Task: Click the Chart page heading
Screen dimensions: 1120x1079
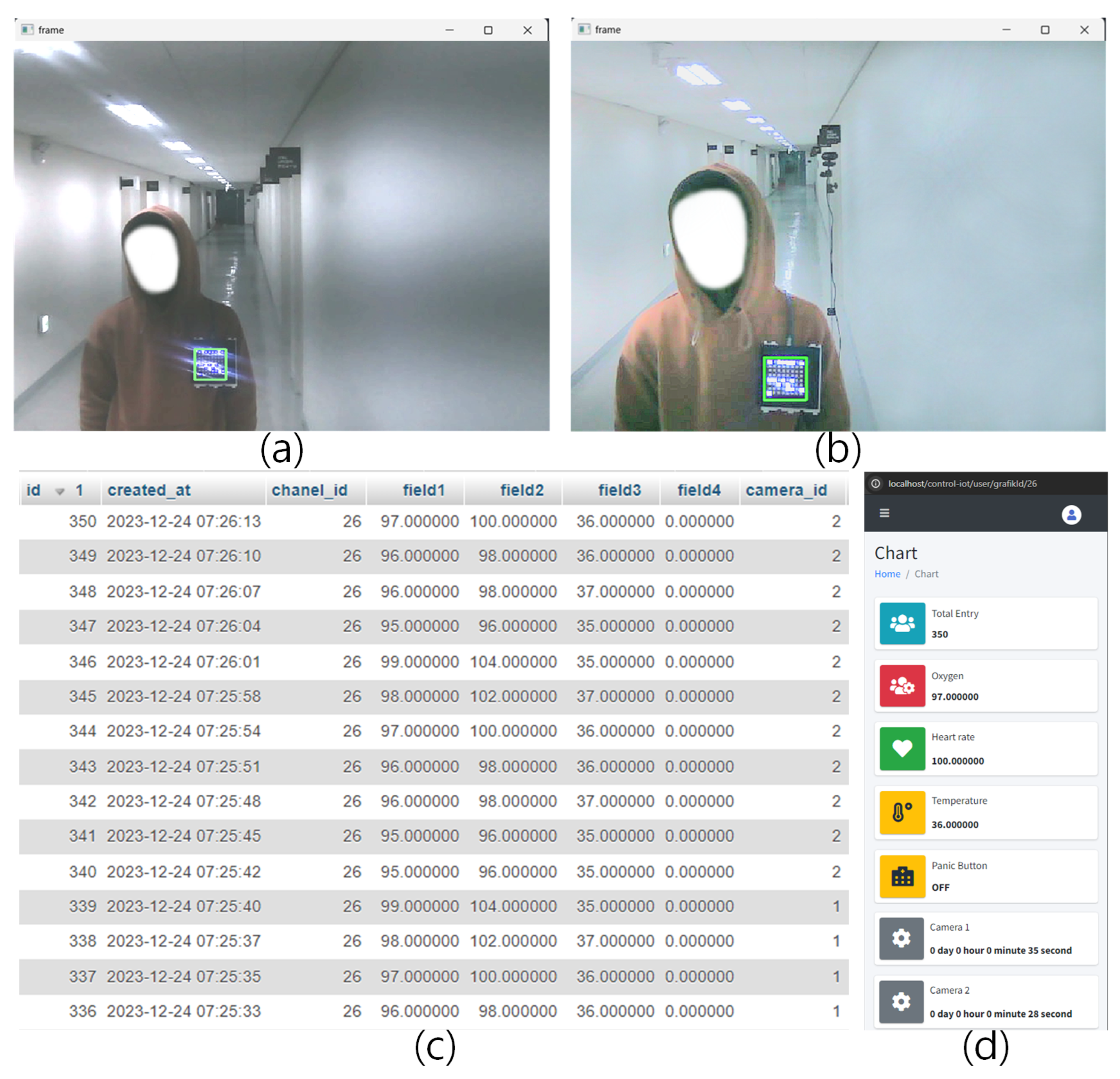Action: coord(895,552)
